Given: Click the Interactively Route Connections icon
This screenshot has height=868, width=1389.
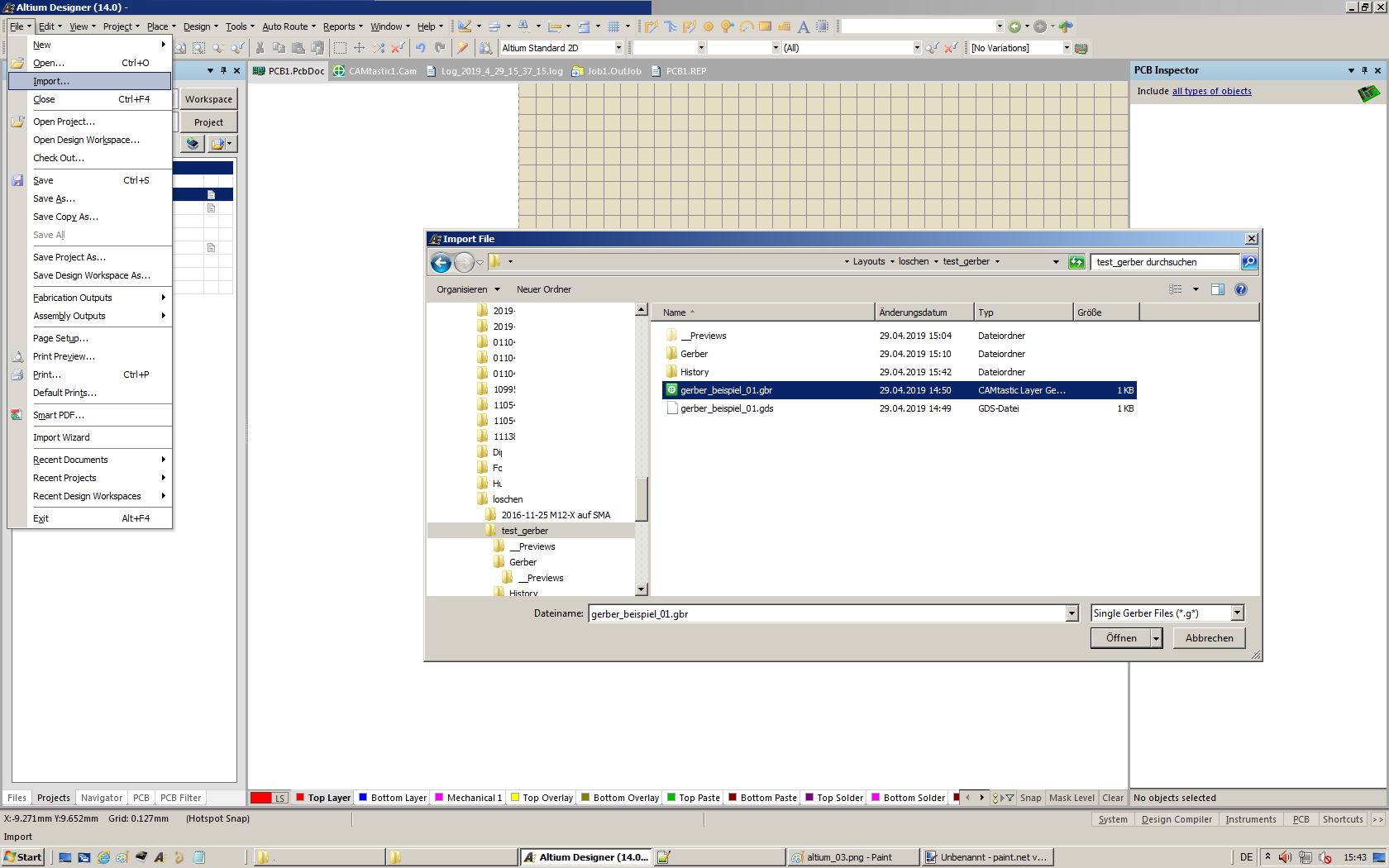Looking at the screenshot, I should coord(652,26).
